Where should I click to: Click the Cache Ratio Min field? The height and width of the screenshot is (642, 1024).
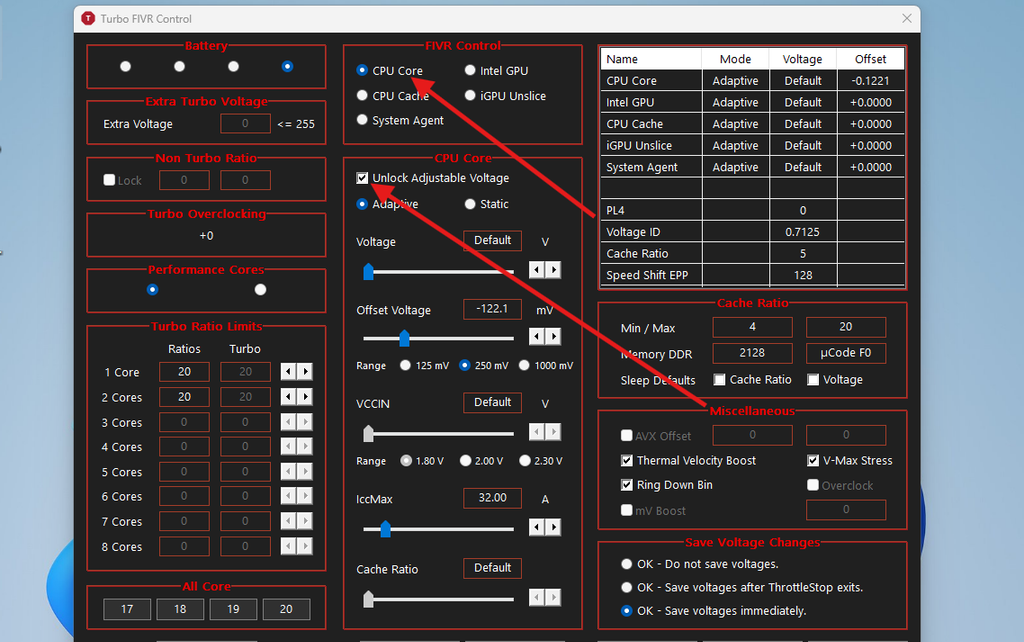[752, 327]
